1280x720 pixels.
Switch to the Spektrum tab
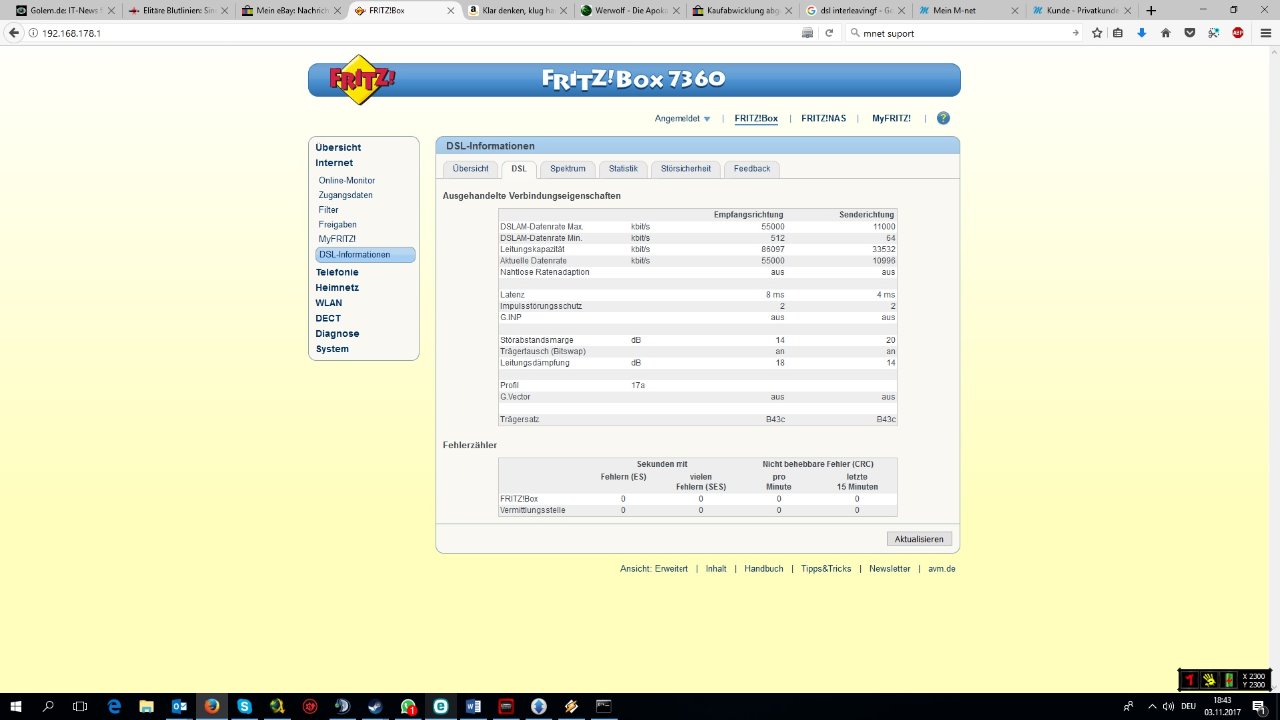pyautogui.click(x=567, y=169)
